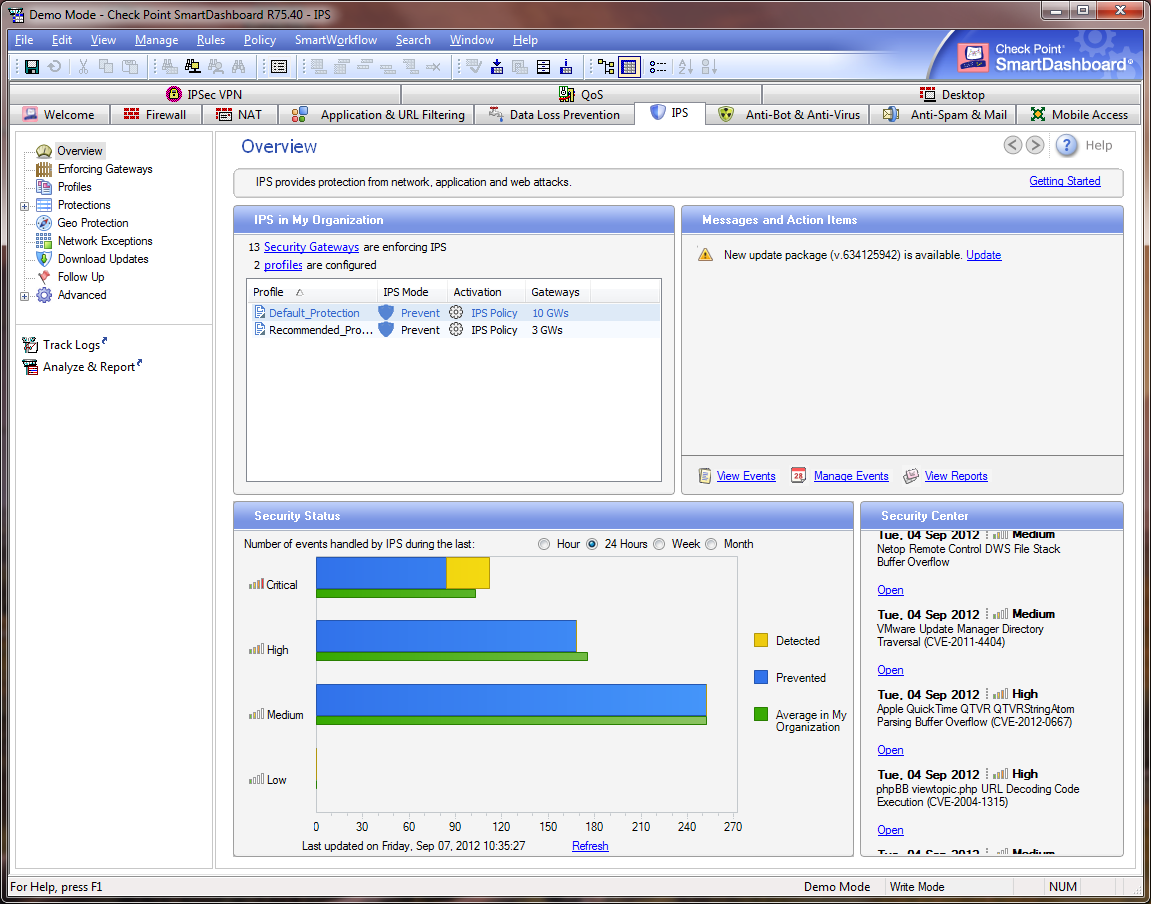1151x904 pixels.
Task: Switch to the Firewall tab
Action: [x=156, y=114]
